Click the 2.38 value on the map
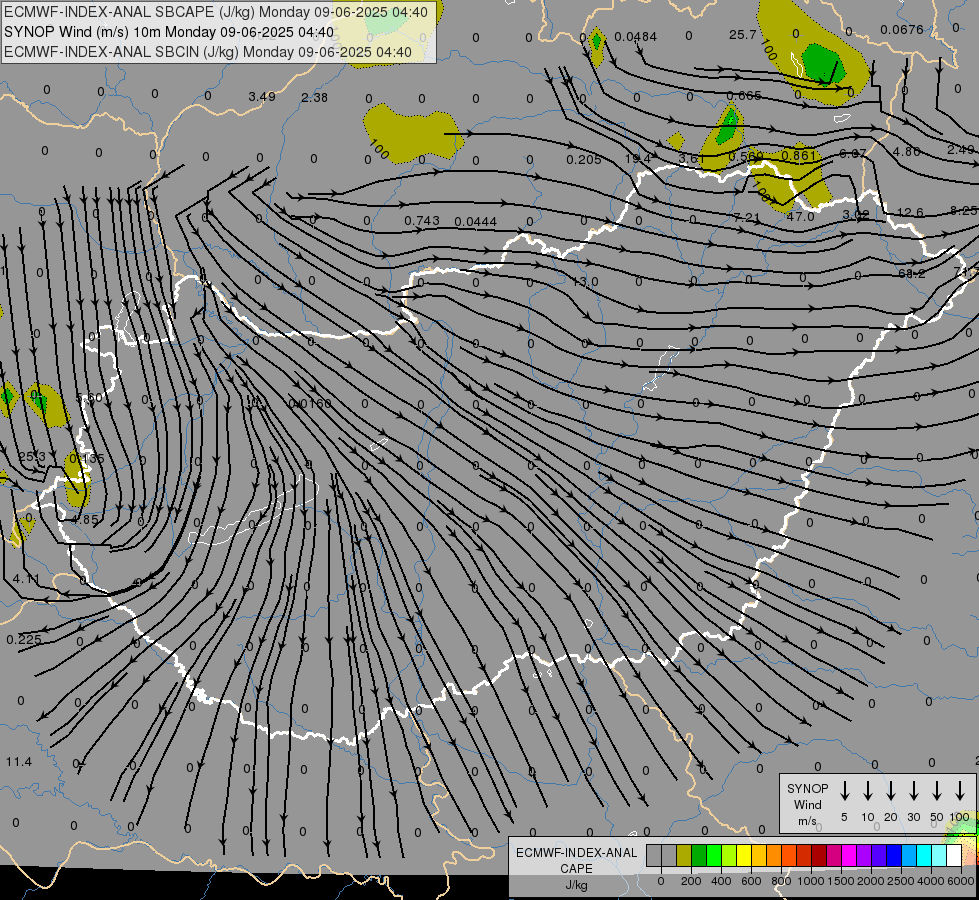 point(314,97)
